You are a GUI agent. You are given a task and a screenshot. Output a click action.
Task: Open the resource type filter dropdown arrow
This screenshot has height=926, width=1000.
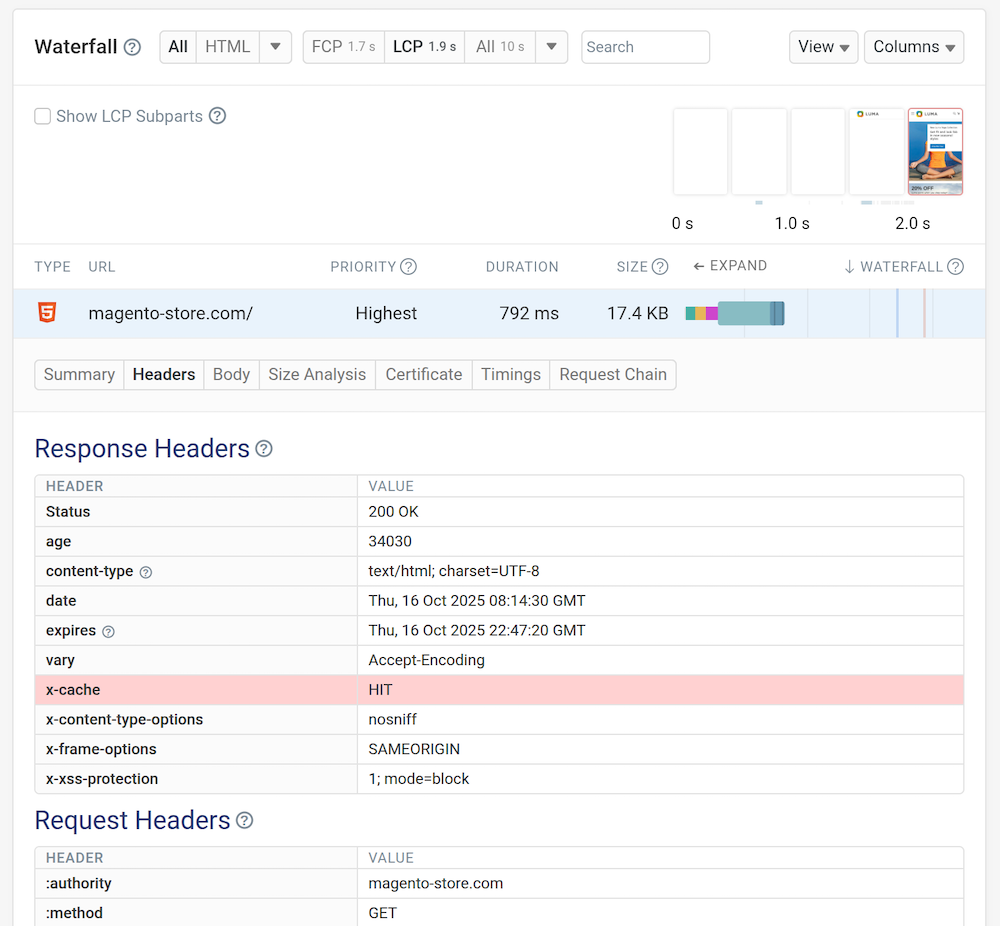275,47
